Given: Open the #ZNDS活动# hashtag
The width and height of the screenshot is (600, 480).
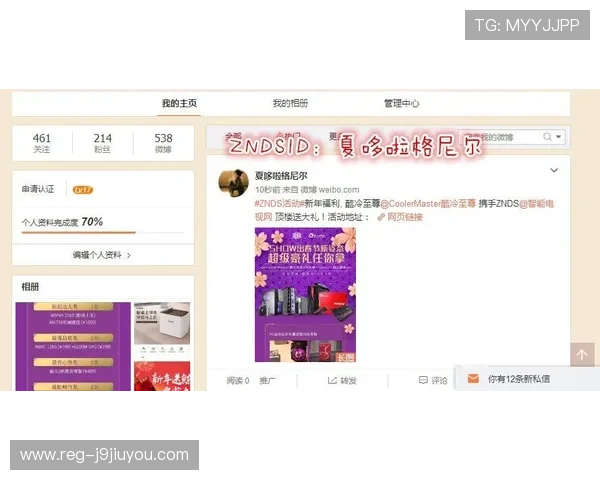Looking at the screenshot, I should tap(279, 204).
